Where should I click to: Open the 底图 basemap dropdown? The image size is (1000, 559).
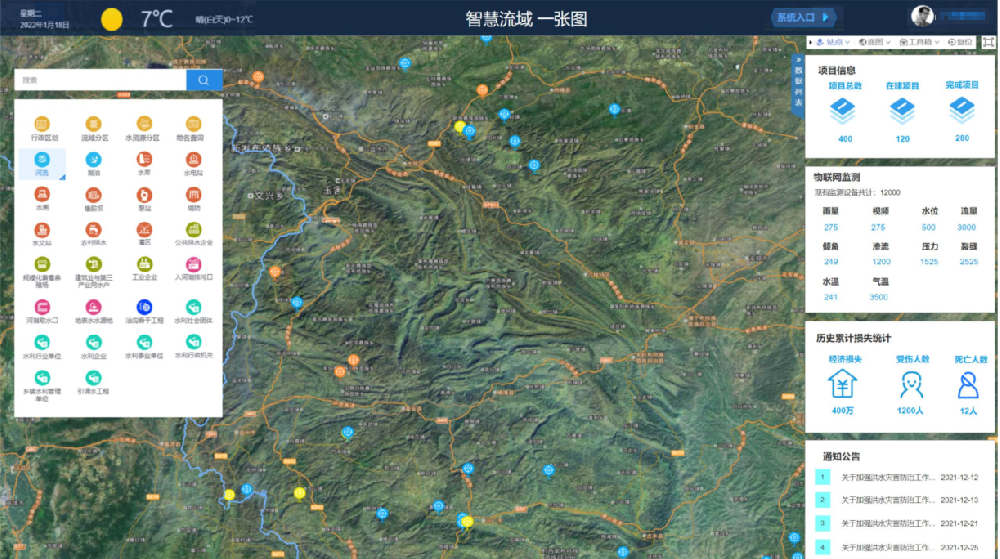[x=874, y=42]
